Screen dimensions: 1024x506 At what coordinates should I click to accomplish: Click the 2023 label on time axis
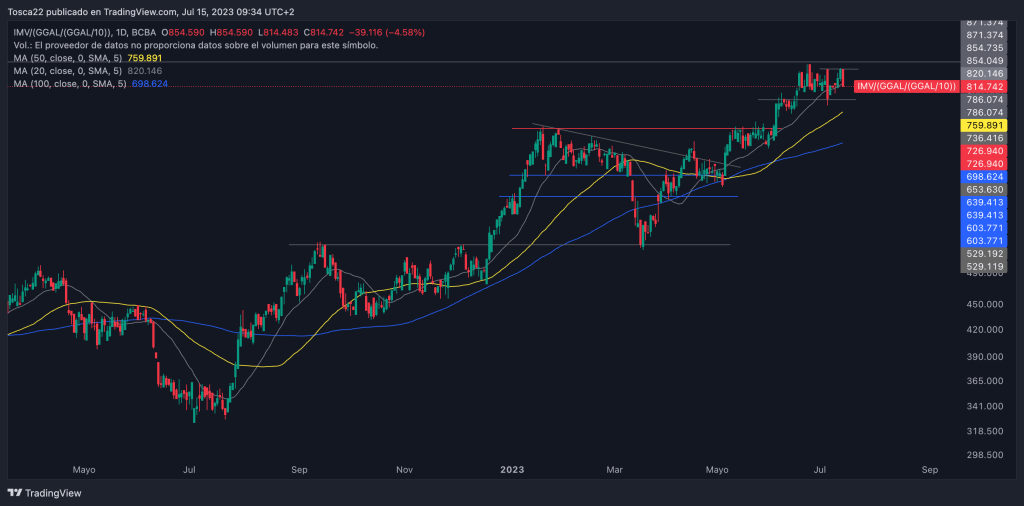(513, 468)
